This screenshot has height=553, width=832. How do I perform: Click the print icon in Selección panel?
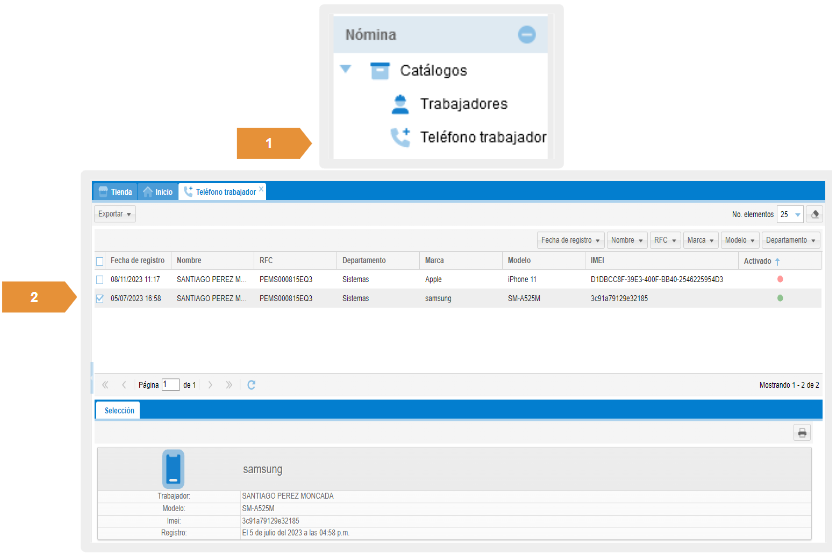pos(801,433)
